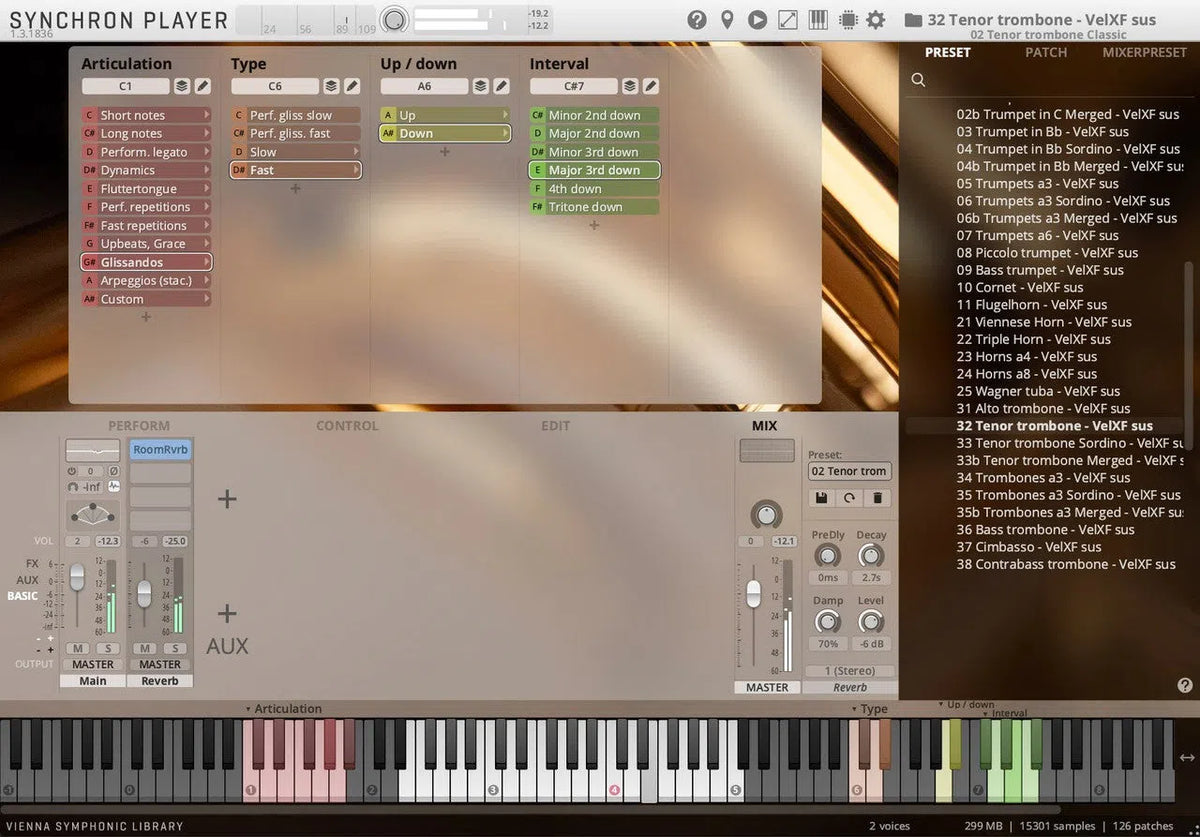Delete the mixer preset via the trash icon
1200x837 pixels.
click(878, 497)
